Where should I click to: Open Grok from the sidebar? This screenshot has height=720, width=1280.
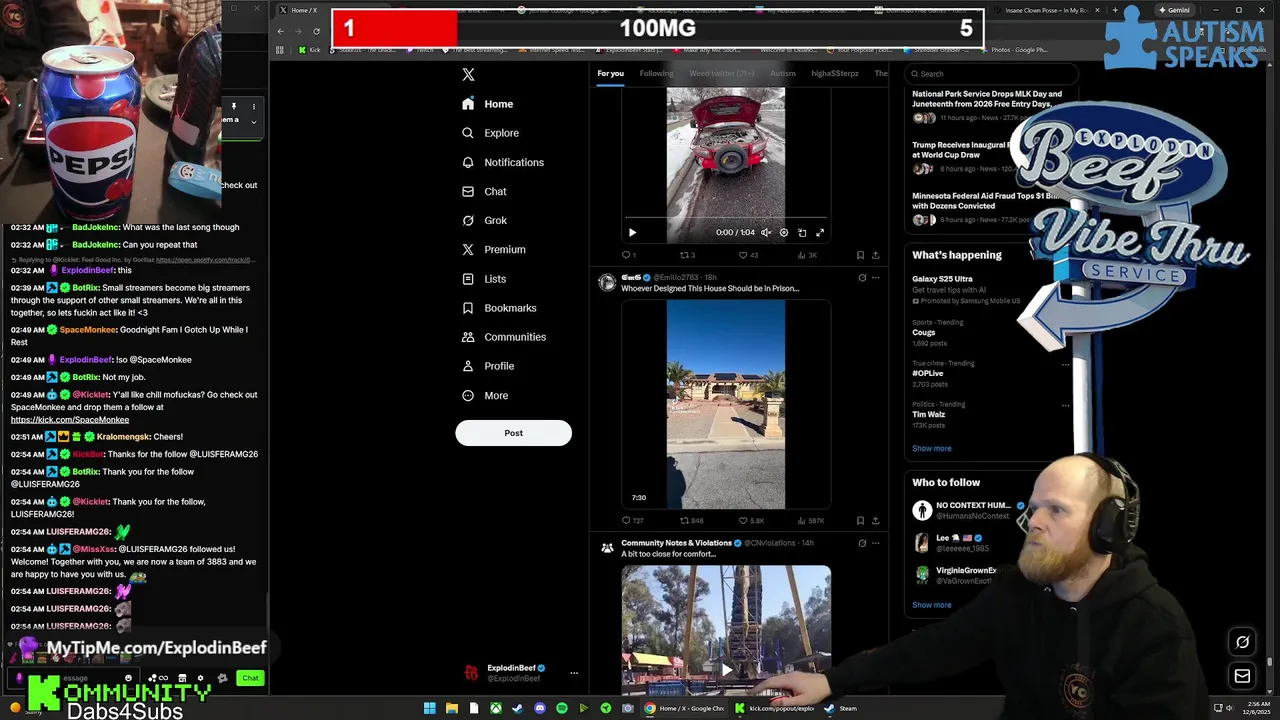(484, 220)
